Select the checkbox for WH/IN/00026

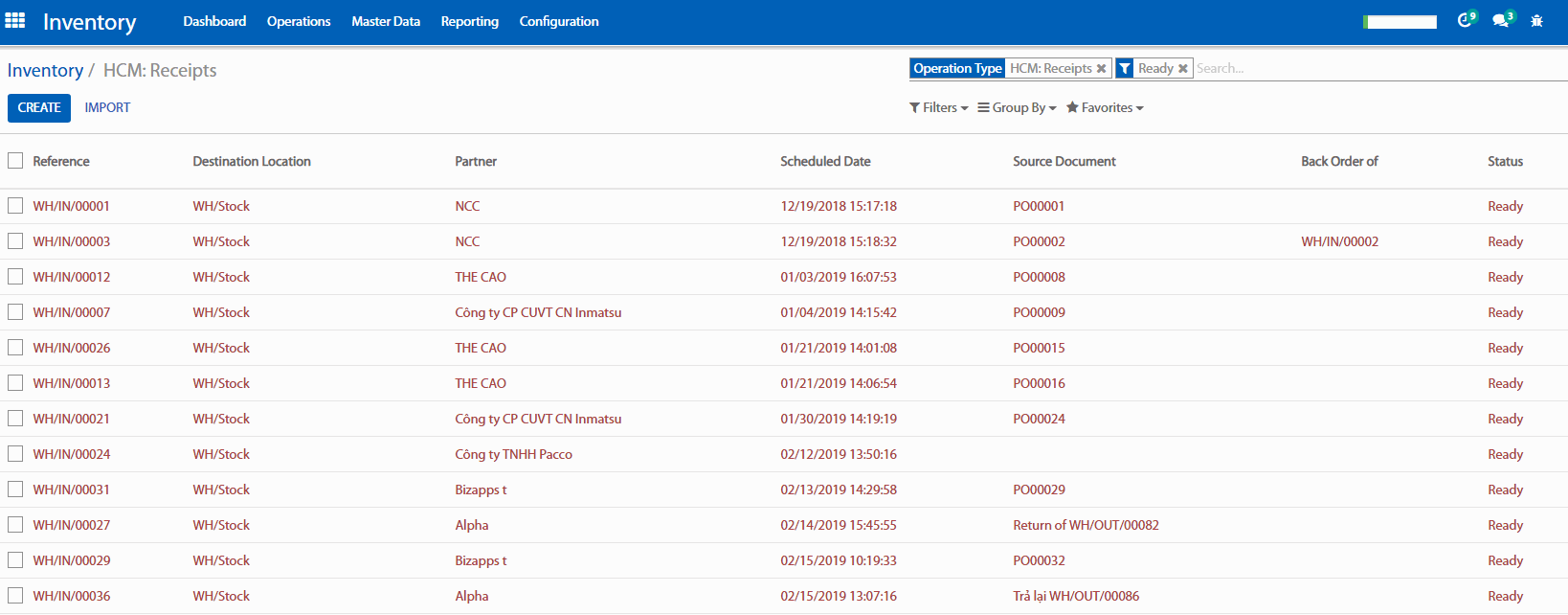point(15,348)
